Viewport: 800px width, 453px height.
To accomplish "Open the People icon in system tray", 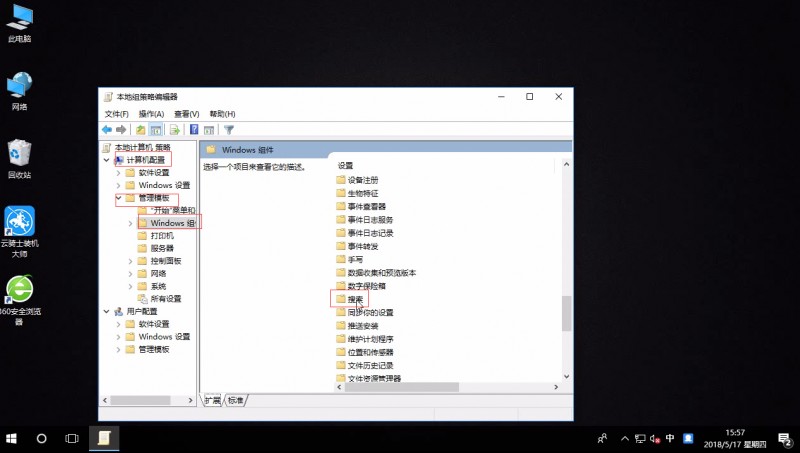I will [x=603, y=438].
